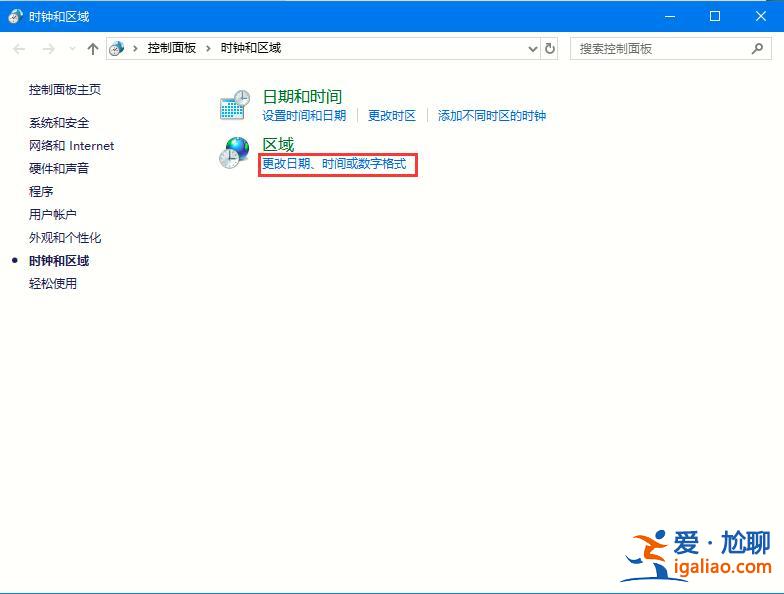
Task: Open the Date and Time calendar icon
Action: [x=234, y=105]
